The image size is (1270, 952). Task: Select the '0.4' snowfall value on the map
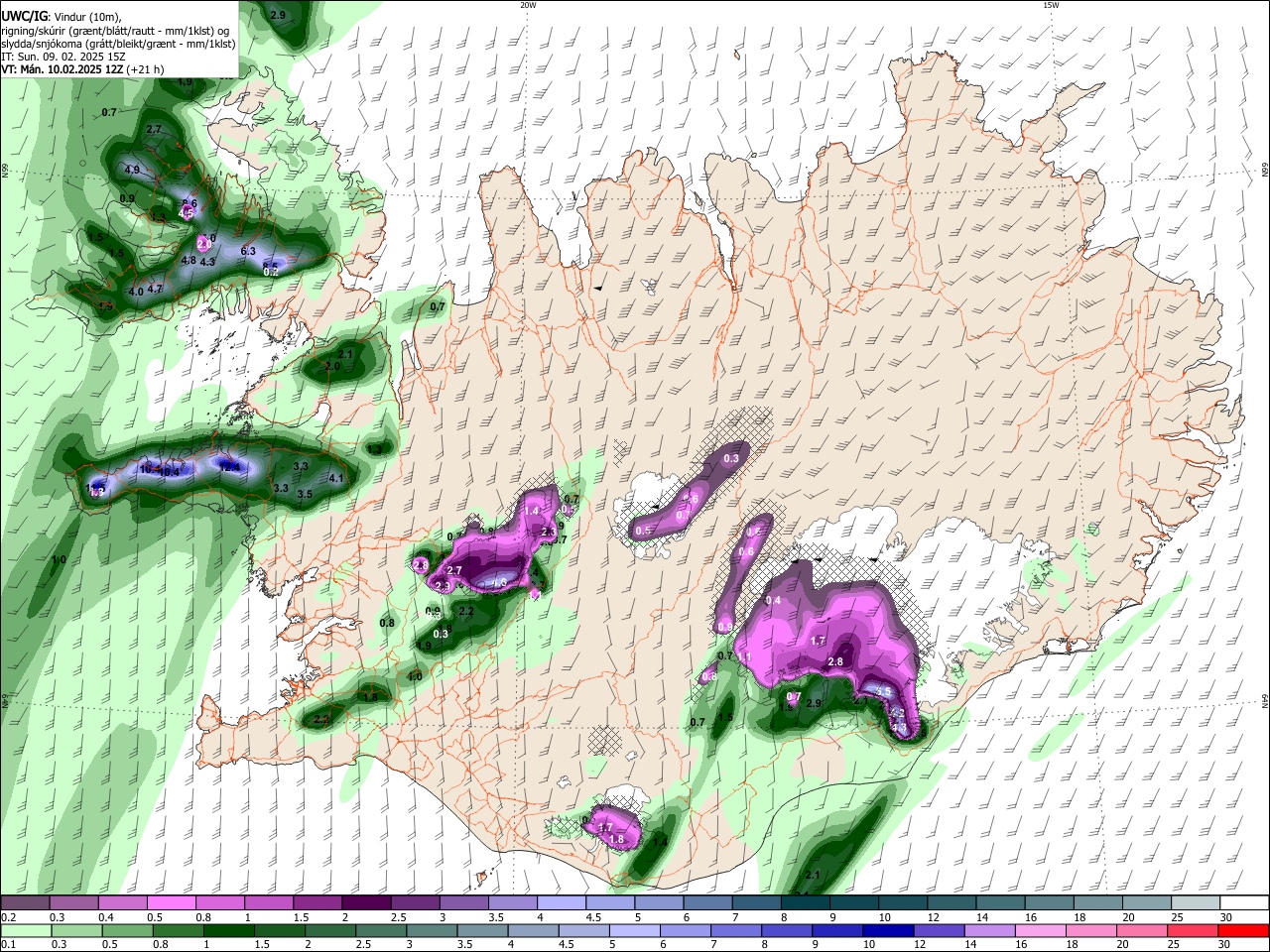(774, 601)
